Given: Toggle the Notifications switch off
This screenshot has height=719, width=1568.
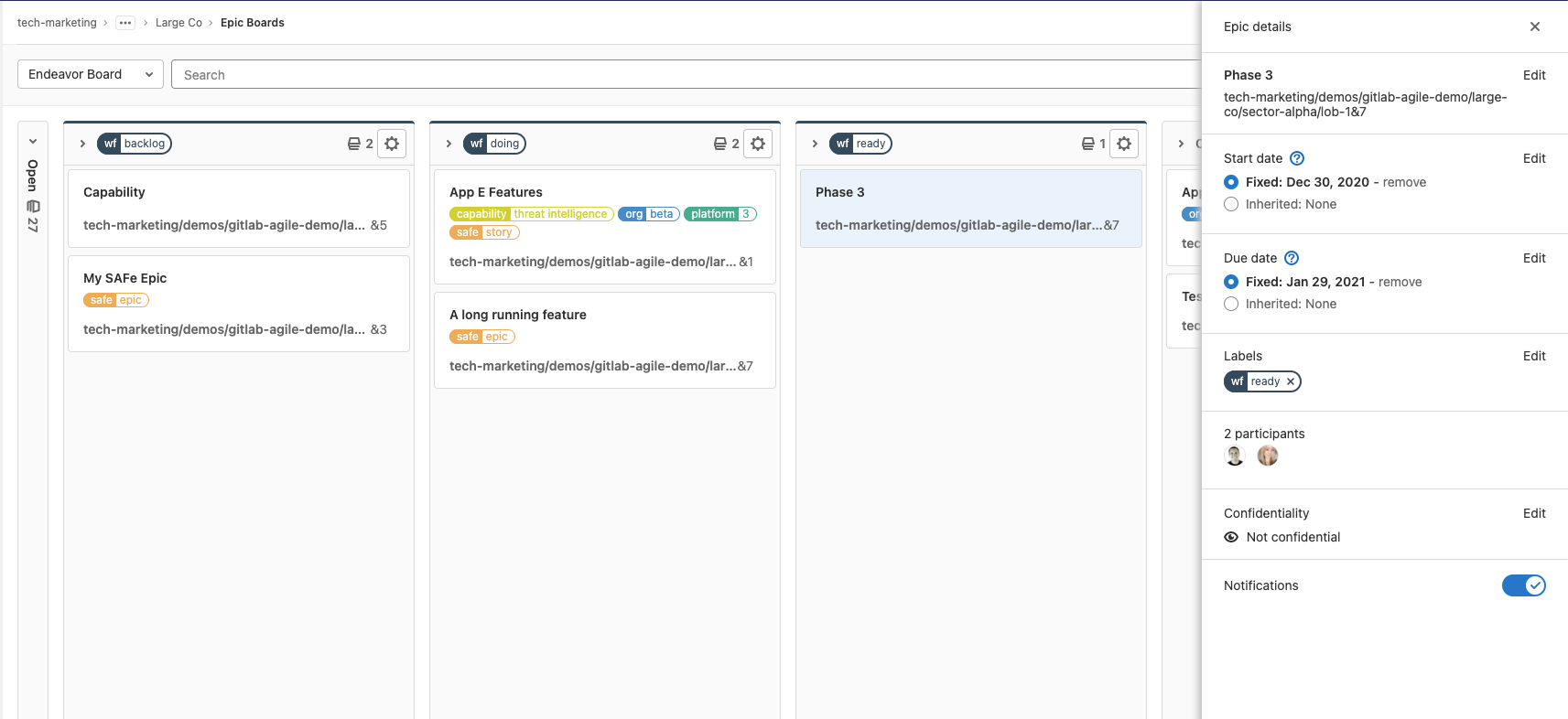Looking at the screenshot, I should pos(1523,585).
